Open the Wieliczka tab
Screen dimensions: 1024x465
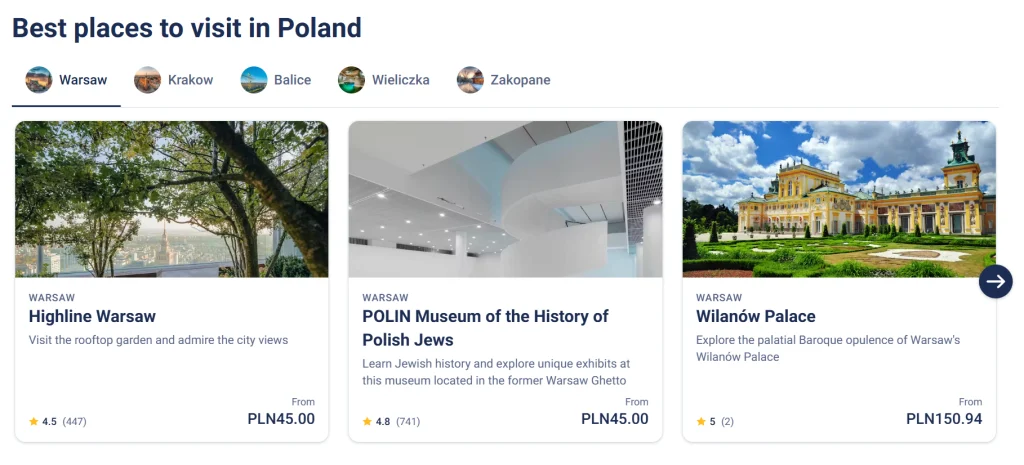click(400, 80)
